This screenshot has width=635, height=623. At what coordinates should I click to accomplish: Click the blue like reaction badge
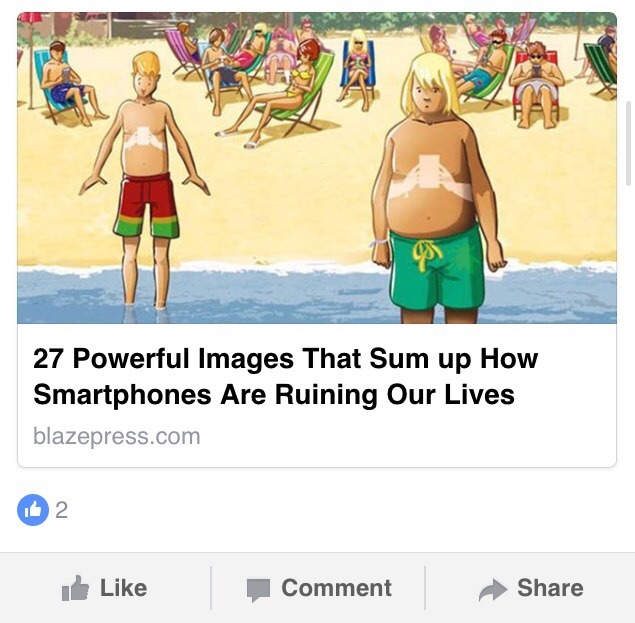tap(33, 510)
